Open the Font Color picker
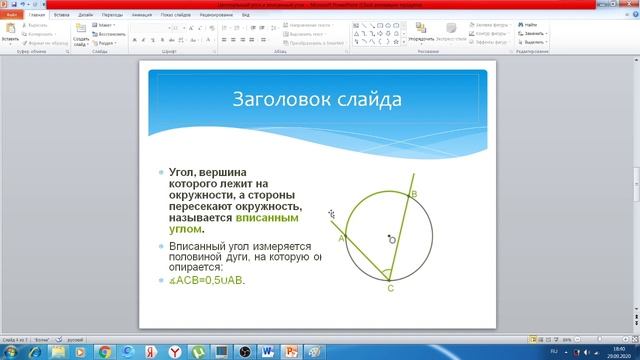This screenshot has height=360, width=640. click(x=209, y=40)
